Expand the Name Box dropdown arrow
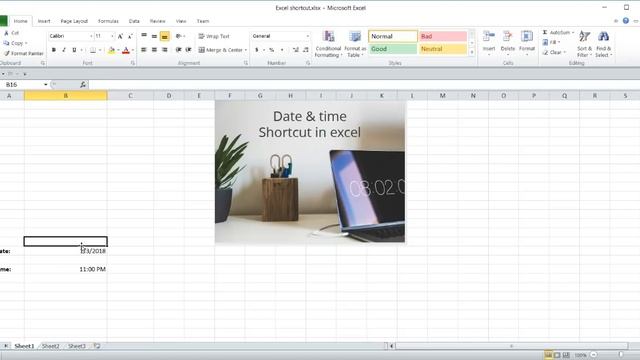 (x=45, y=84)
